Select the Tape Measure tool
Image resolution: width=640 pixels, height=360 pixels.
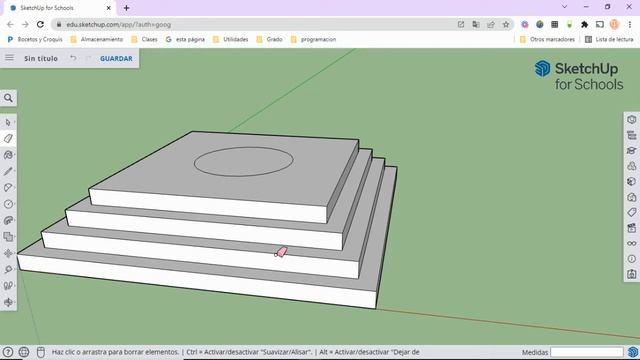pyautogui.click(x=8, y=269)
